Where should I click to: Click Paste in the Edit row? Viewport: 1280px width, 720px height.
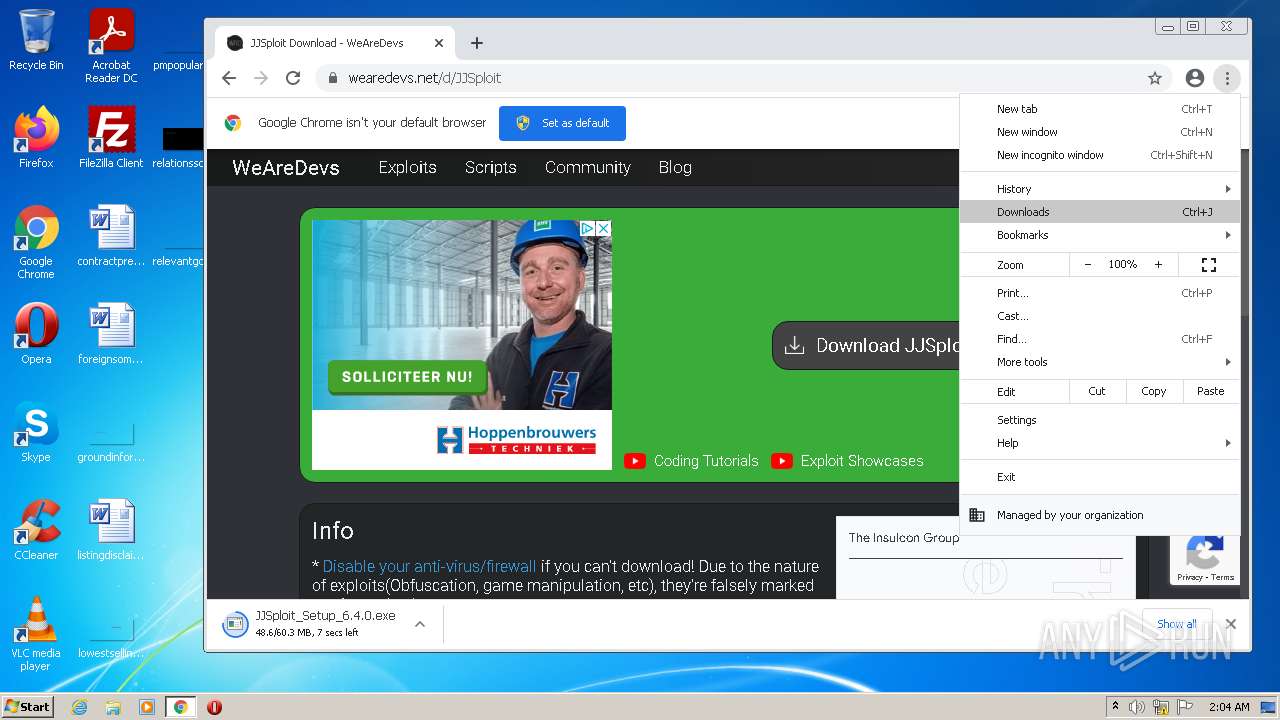coord(1211,391)
